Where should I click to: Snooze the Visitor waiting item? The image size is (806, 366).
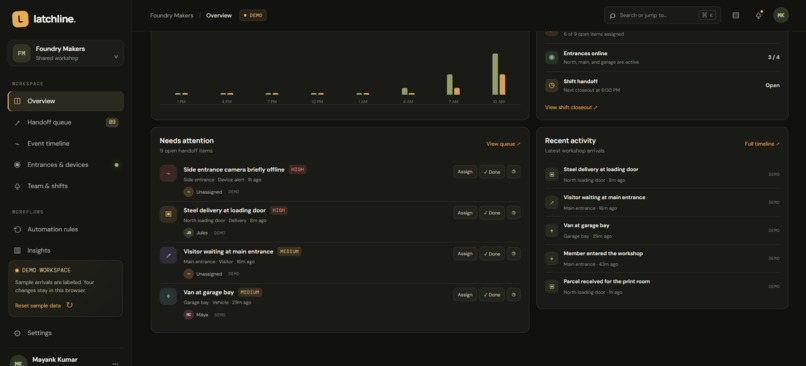pyautogui.click(x=514, y=253)
